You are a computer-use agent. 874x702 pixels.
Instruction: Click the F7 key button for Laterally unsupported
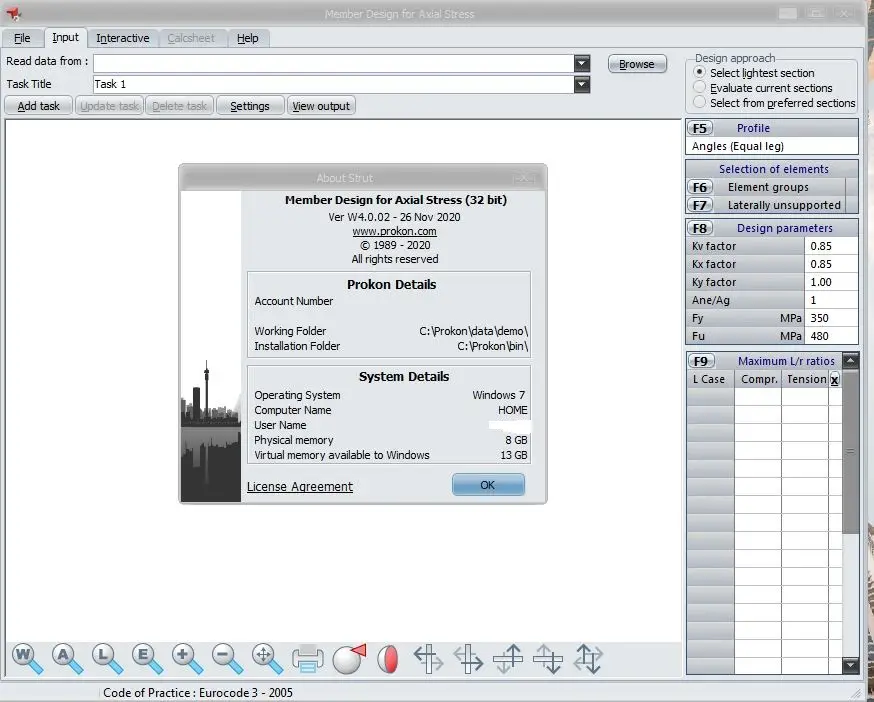[700, 205]
